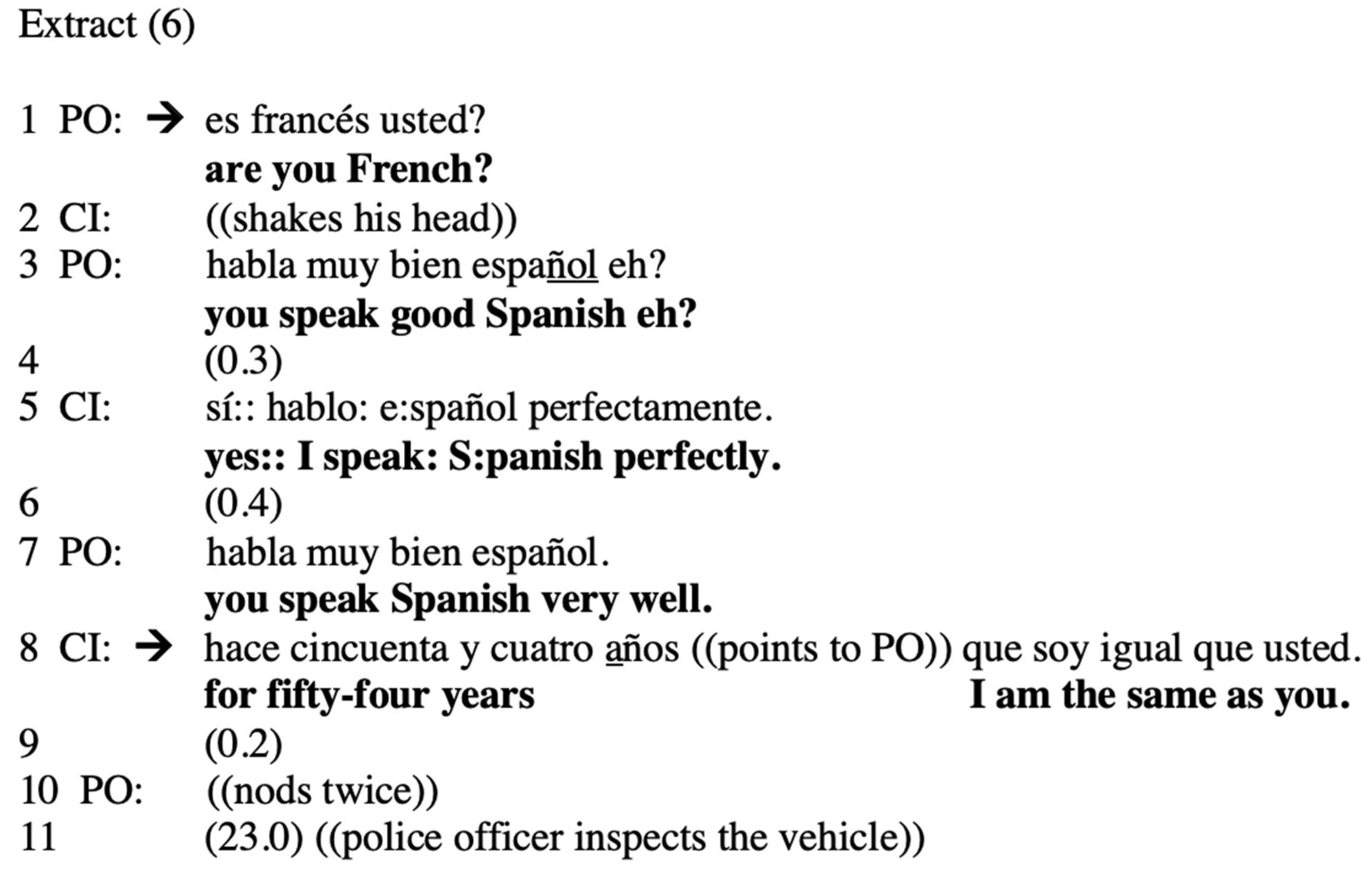This screenshot has height=873, width=1372.
Task: Click the bold text "for fifty-four years"
Action: point(369,696)
